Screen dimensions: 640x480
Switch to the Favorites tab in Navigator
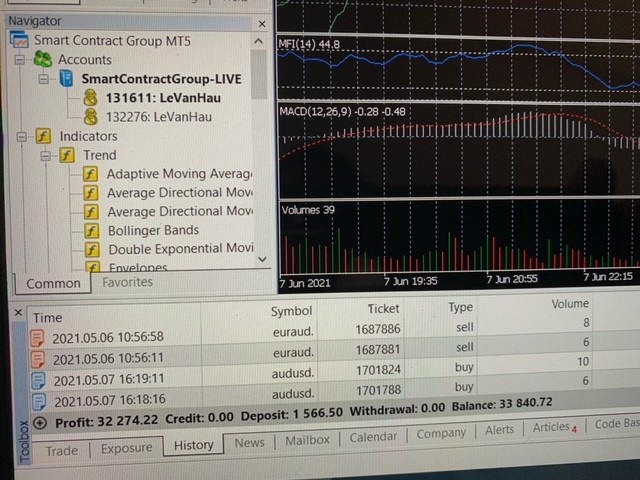127,282
